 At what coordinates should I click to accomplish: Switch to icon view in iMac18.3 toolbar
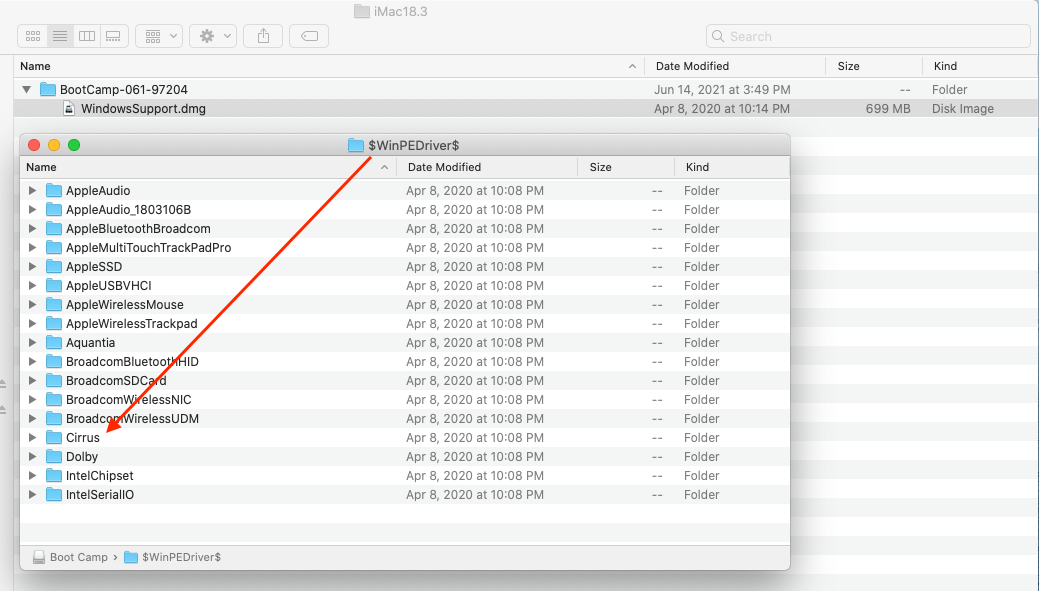33,36
